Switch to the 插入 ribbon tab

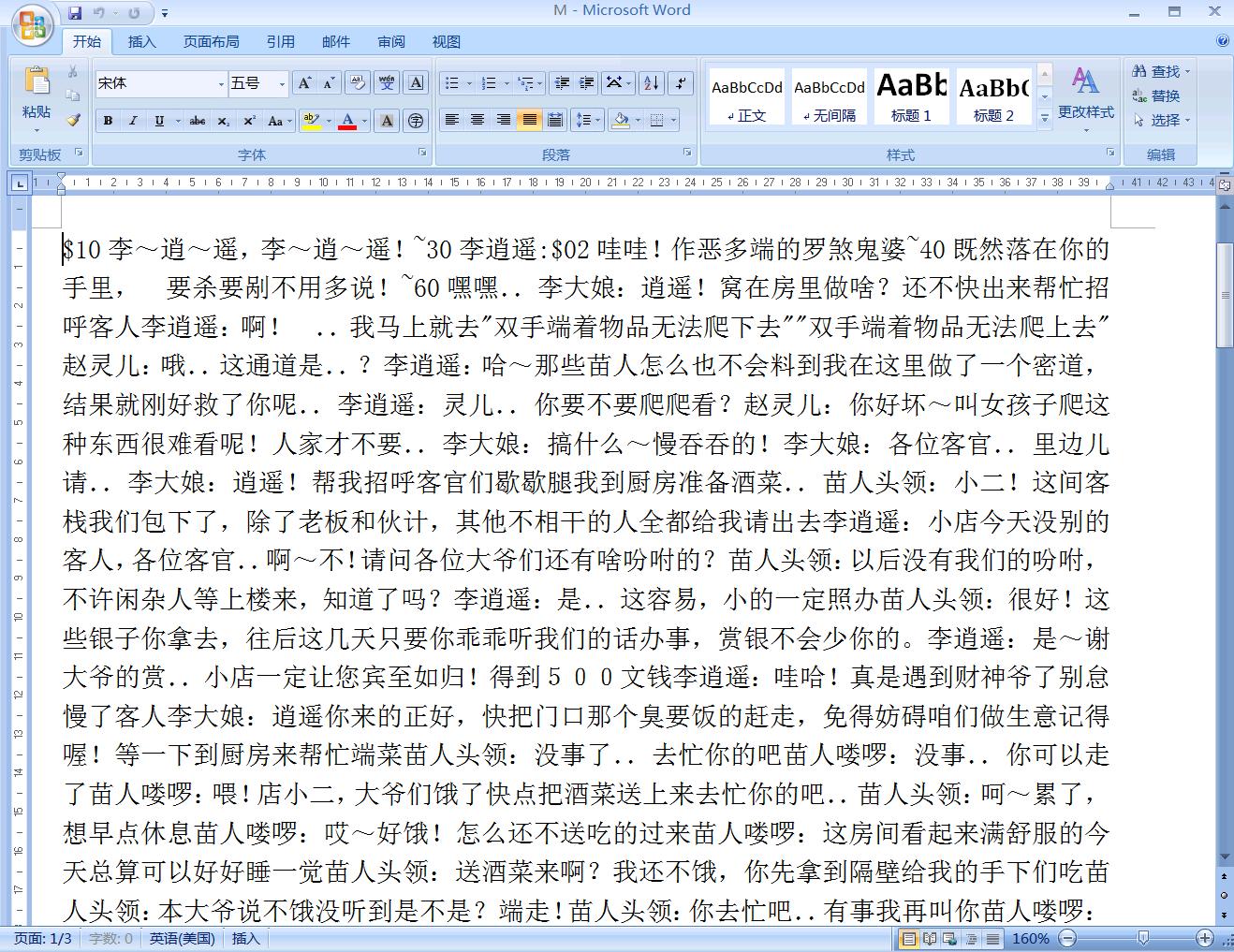tap(142, 41)
